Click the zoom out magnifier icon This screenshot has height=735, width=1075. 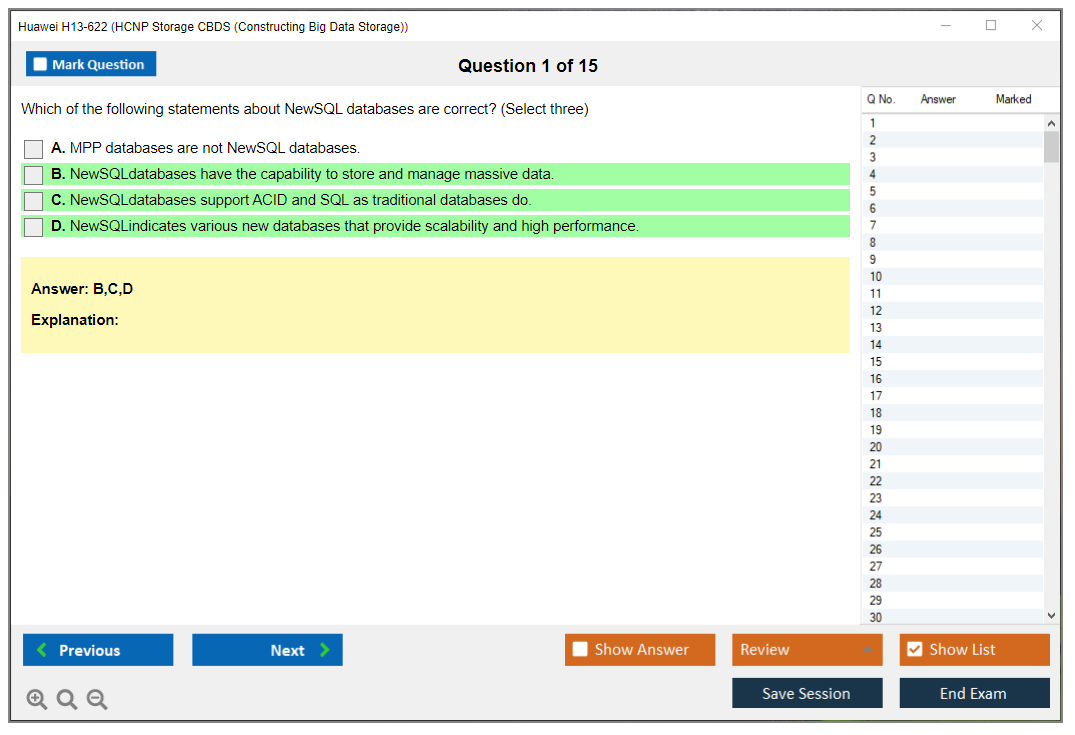(x=97, y=700)
